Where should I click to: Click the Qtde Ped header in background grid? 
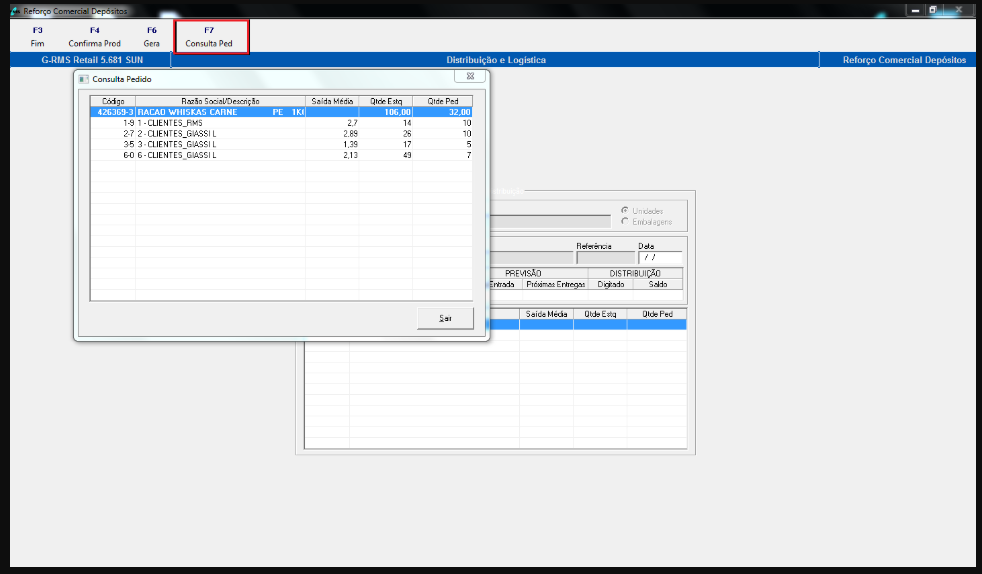click(657, 314)
